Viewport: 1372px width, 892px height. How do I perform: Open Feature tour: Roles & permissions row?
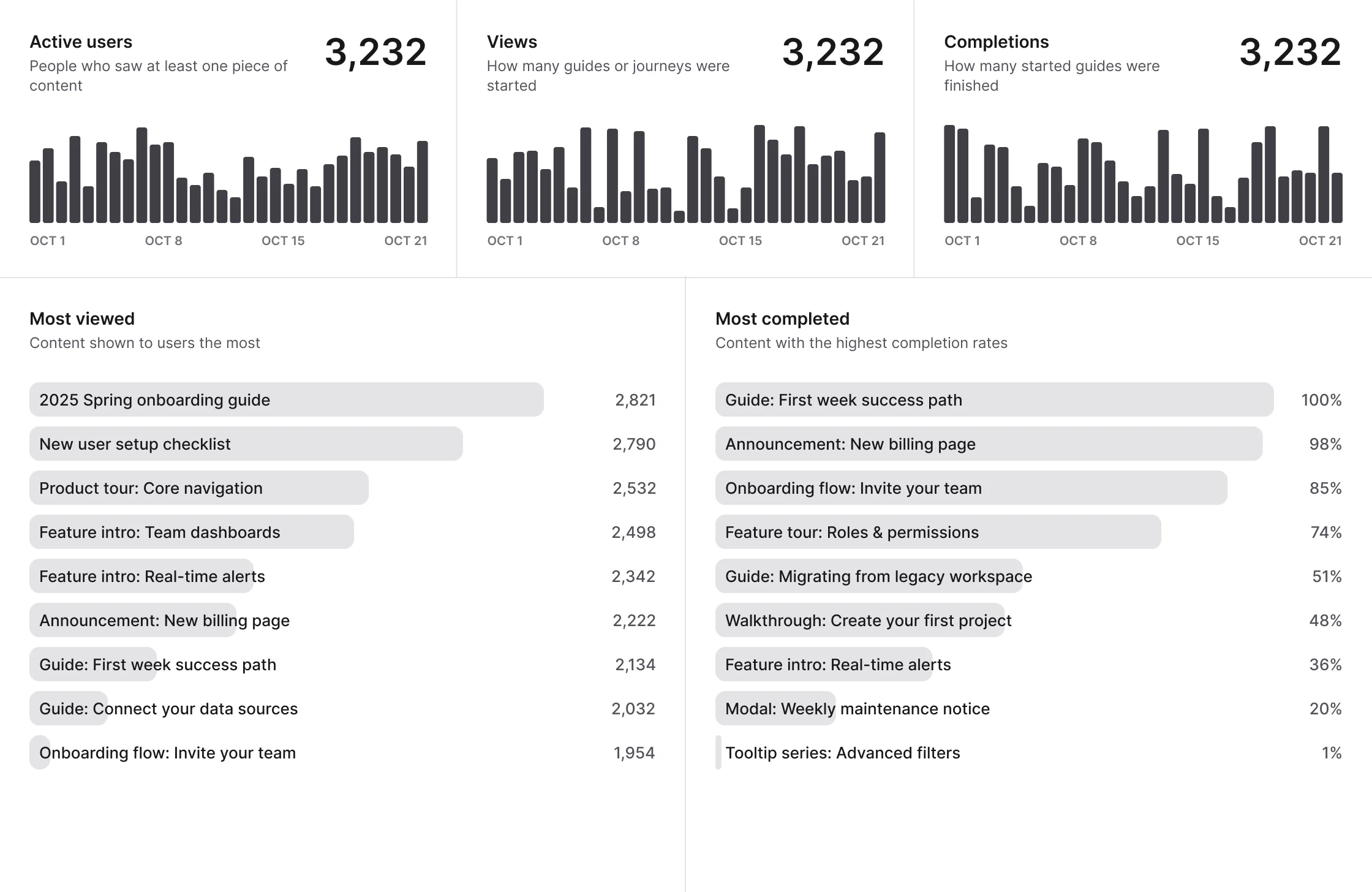851,532
